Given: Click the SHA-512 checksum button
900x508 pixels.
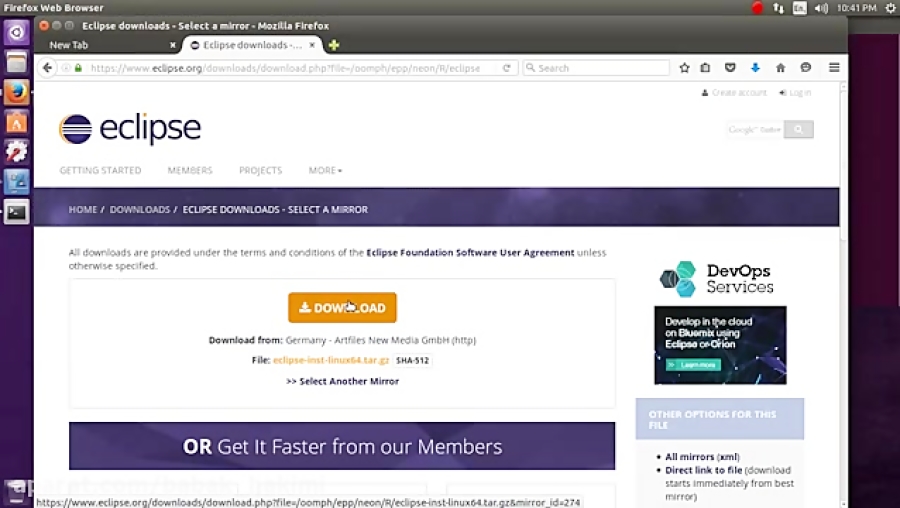Looking at the screenshot, I should click(412, 360).
